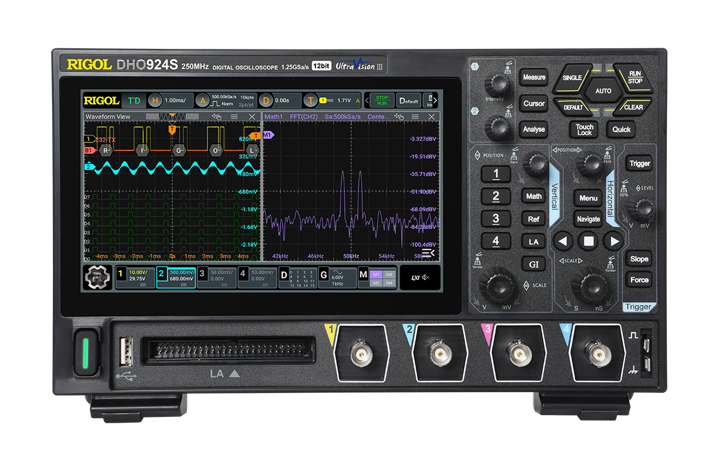Toggle channel 2 with the front panel button
The height and width of the screenshot is (471, 705).
click(x=495, y=196)
